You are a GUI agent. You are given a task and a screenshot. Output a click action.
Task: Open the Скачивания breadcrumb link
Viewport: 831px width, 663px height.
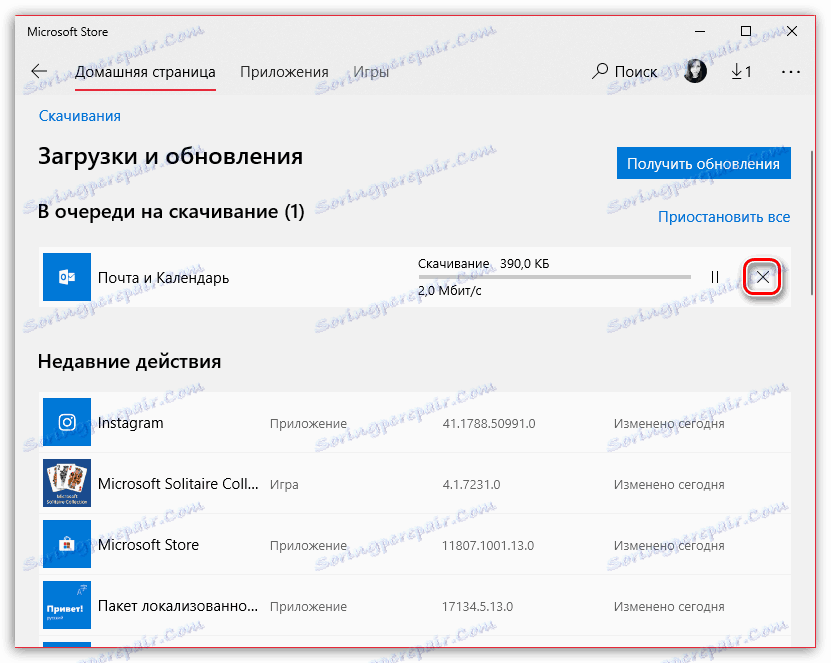click(79, 115)
